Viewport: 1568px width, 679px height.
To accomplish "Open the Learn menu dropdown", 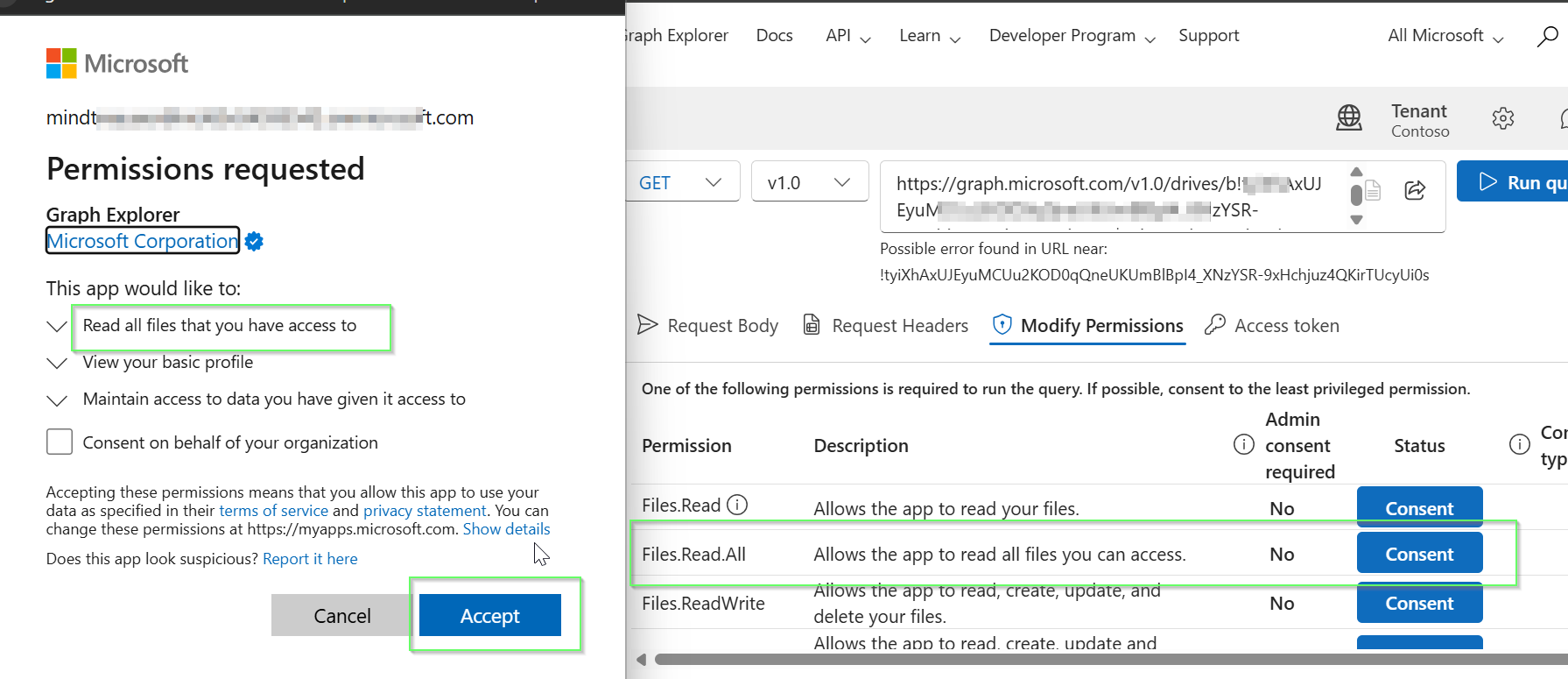I will (930, 36).
